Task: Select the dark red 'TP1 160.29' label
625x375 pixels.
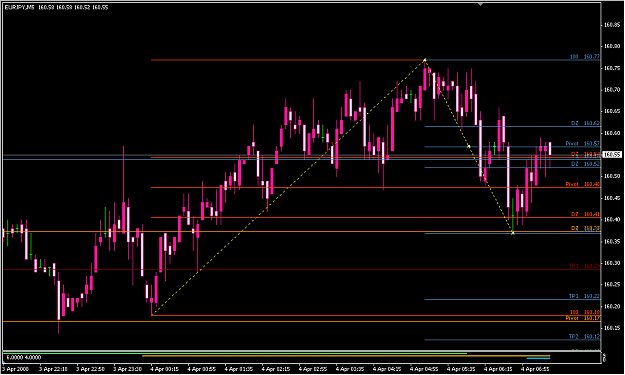Action: [584, 266]
